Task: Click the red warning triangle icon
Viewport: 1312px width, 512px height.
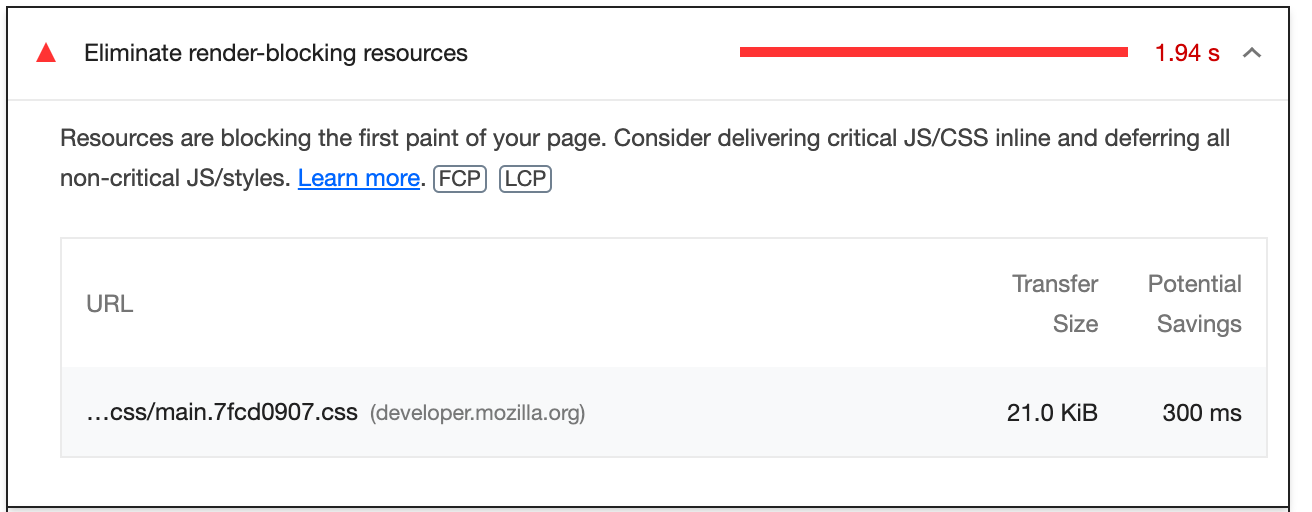Action: pos(46,54)
